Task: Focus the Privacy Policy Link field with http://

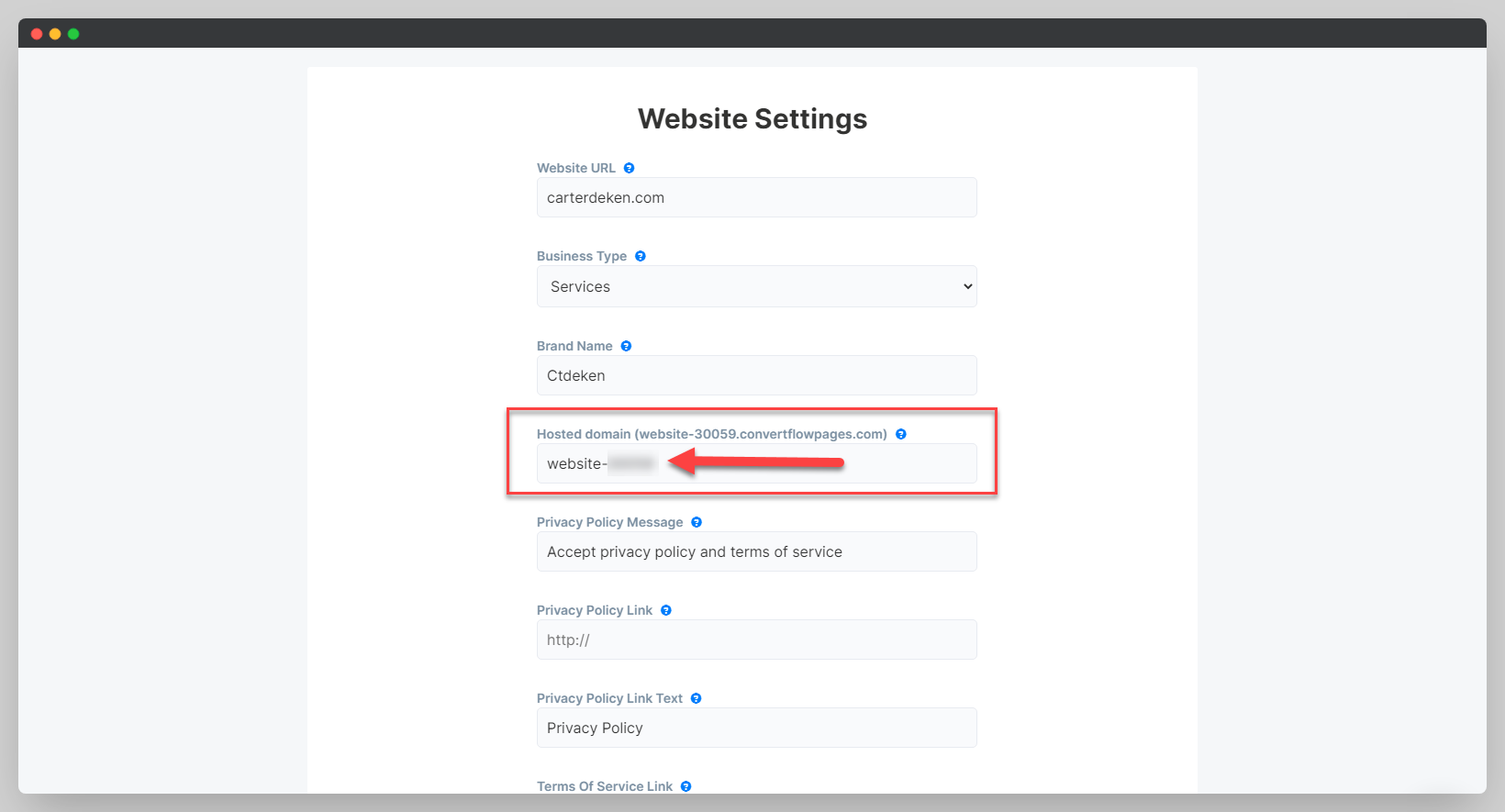Action: coord(757,640)
